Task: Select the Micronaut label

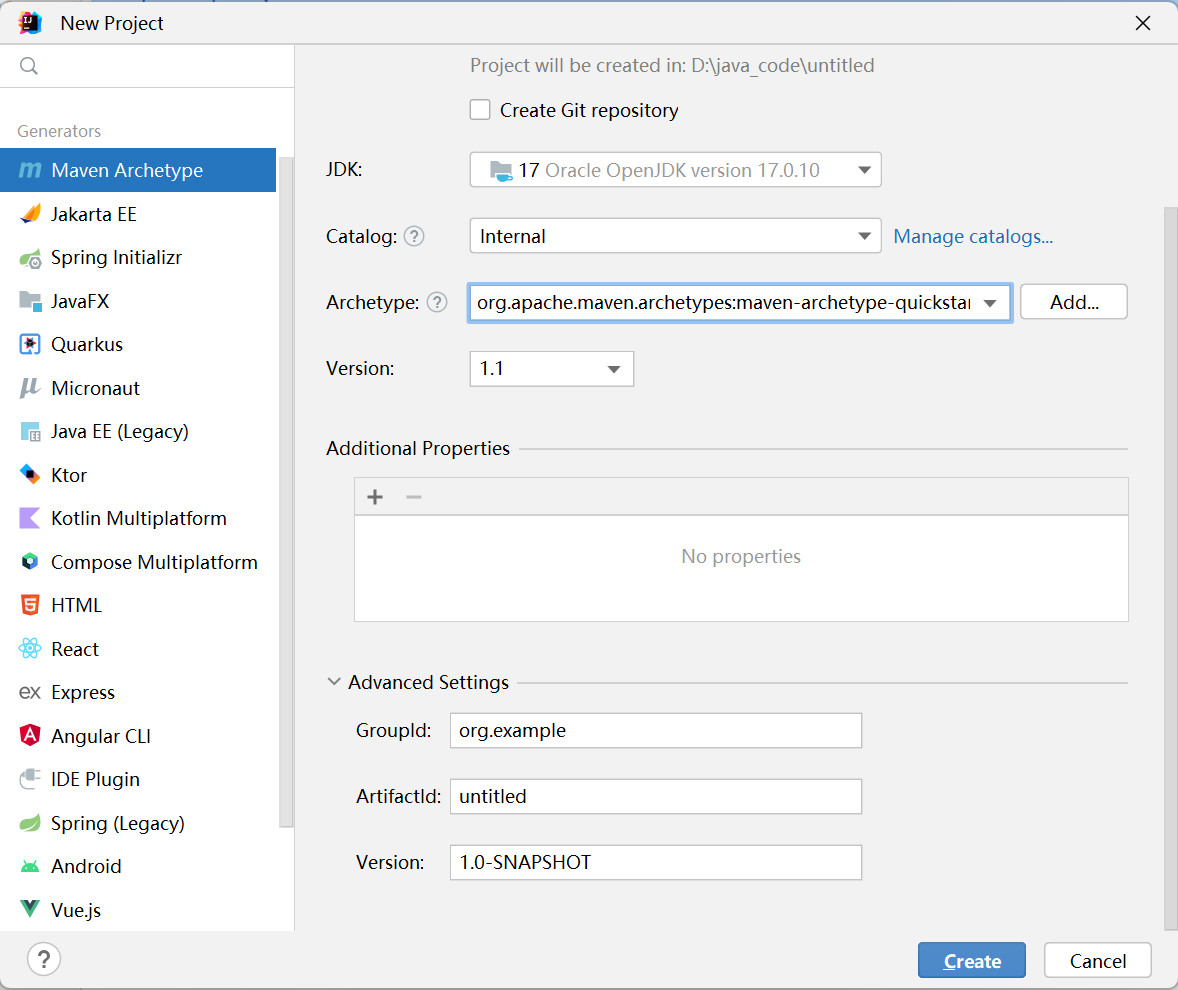Action: coord(95,388)
